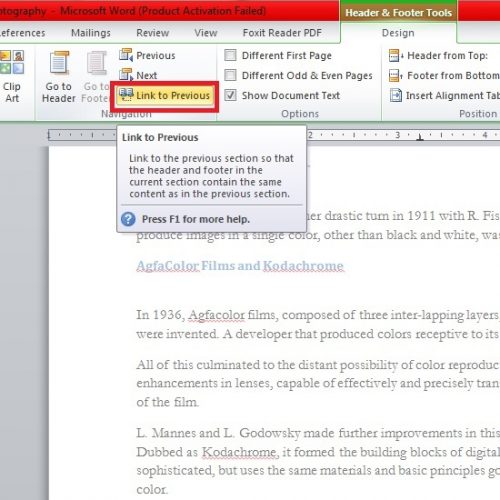Uncheck Show Document Text option

point(230,95)
